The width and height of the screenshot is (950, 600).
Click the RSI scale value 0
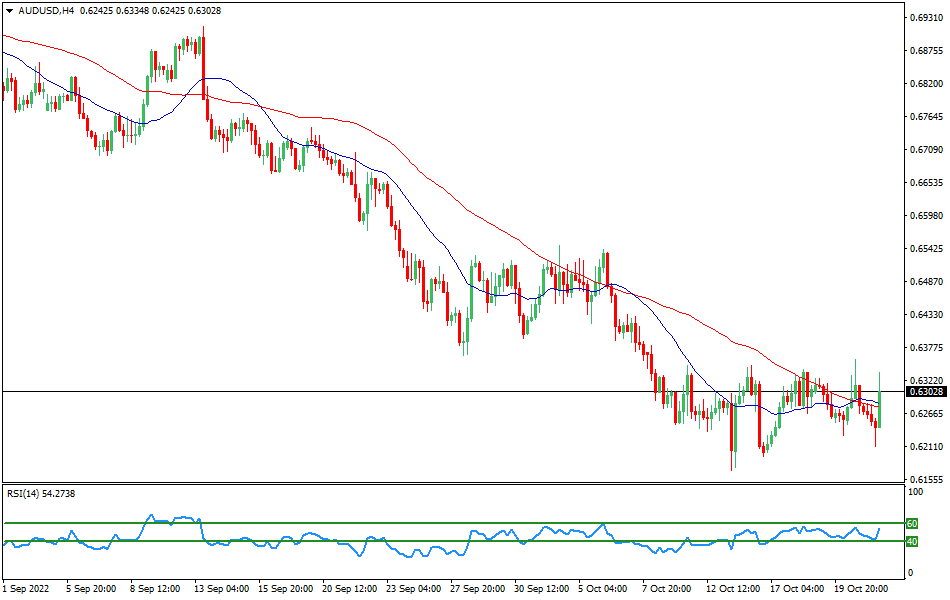click(909, 573)
